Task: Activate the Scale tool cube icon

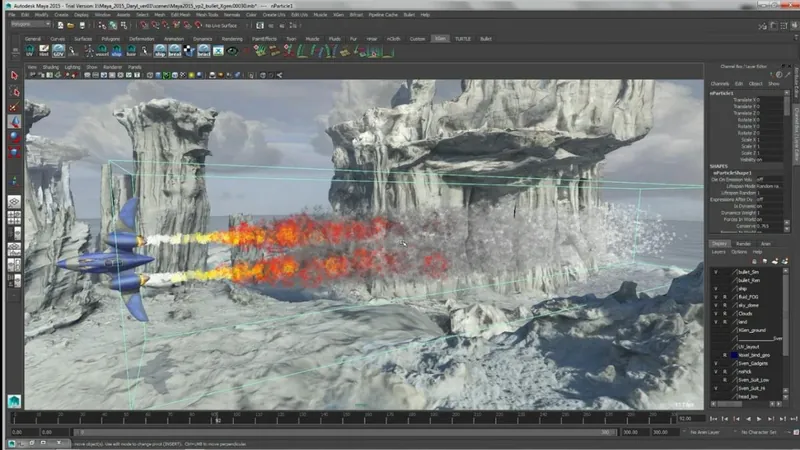Action: [14, 152]
